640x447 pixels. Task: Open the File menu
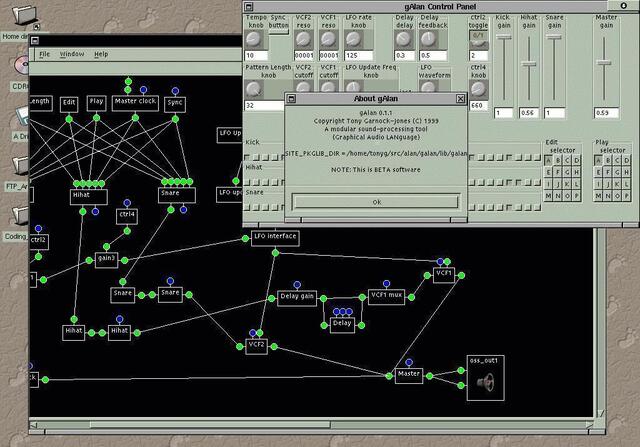coord(44,53)
